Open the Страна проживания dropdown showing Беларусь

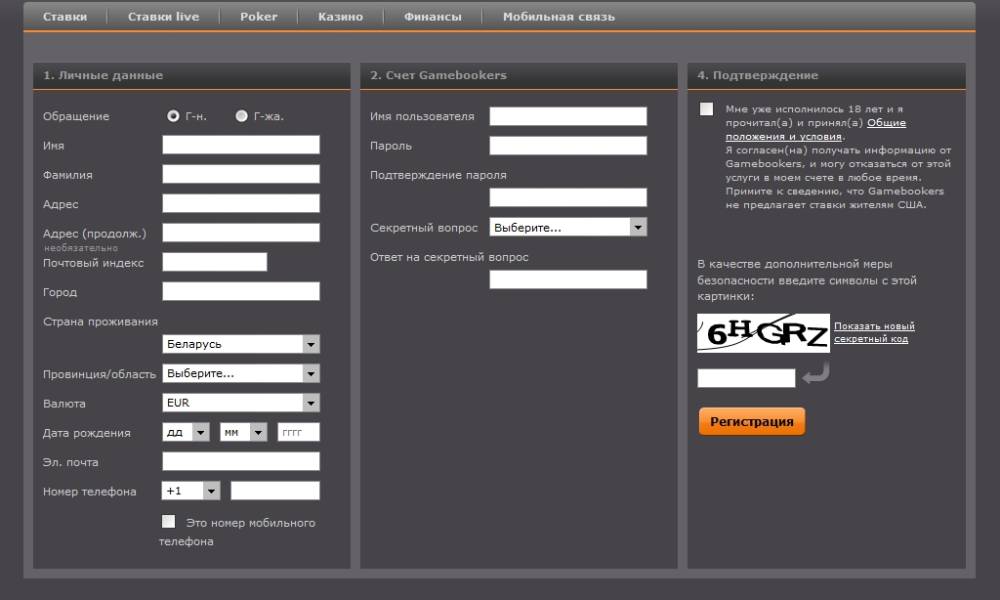click(x=241, y=344)
